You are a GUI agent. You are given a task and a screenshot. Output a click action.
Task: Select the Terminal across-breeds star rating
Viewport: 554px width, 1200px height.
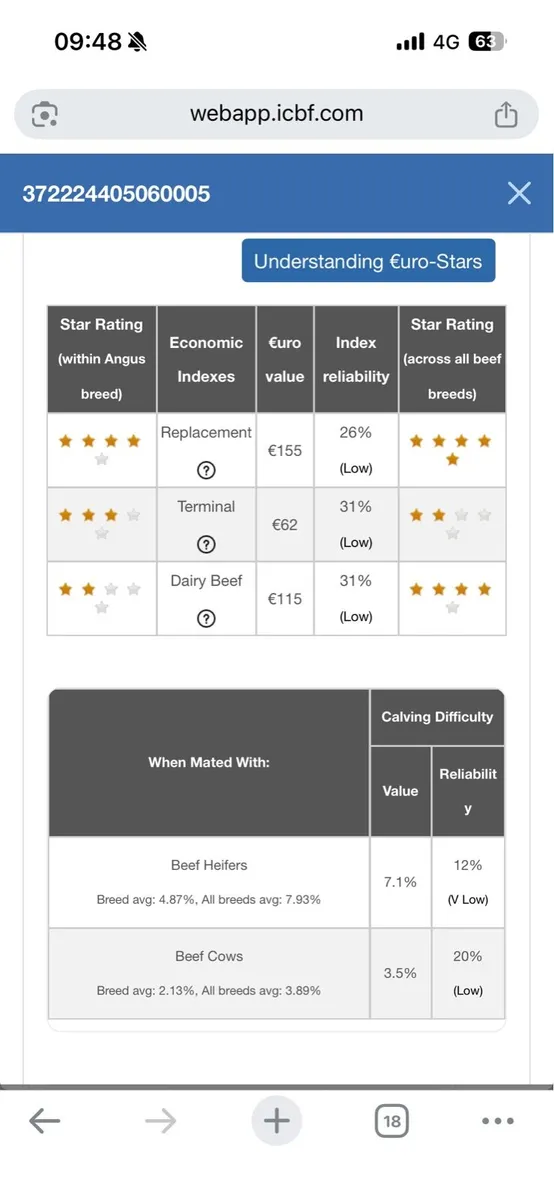[452, 524]
